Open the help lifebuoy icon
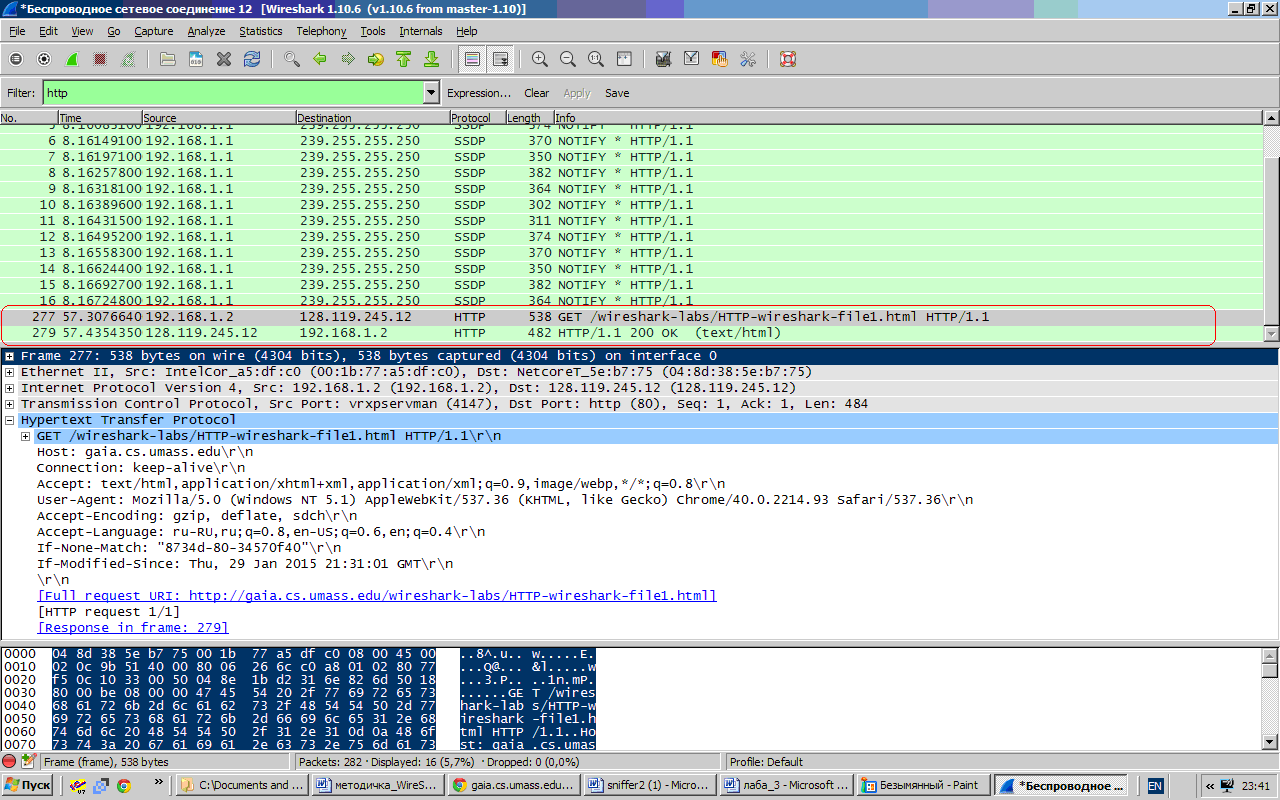 (x=788, y=59)
